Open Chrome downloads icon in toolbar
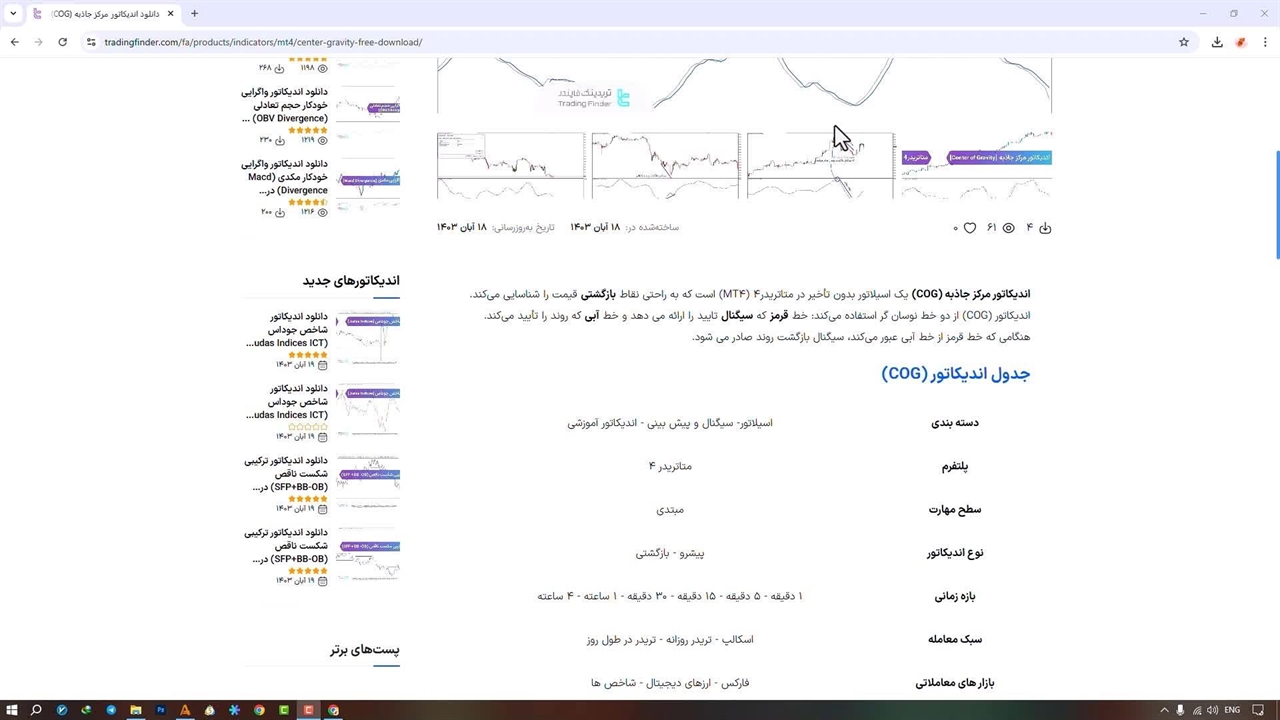This screenshot has width=1280, height=720. click(x=1217, y=42)
